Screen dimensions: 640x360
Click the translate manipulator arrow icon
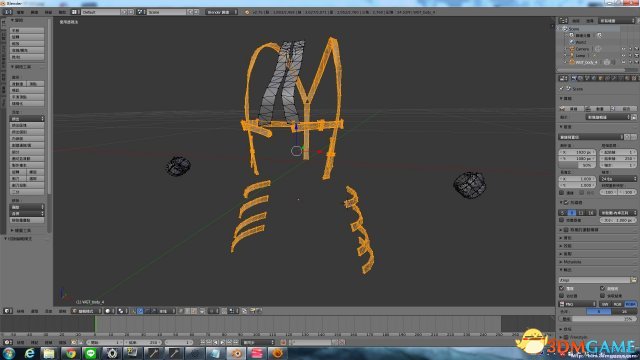click(140, 311)
